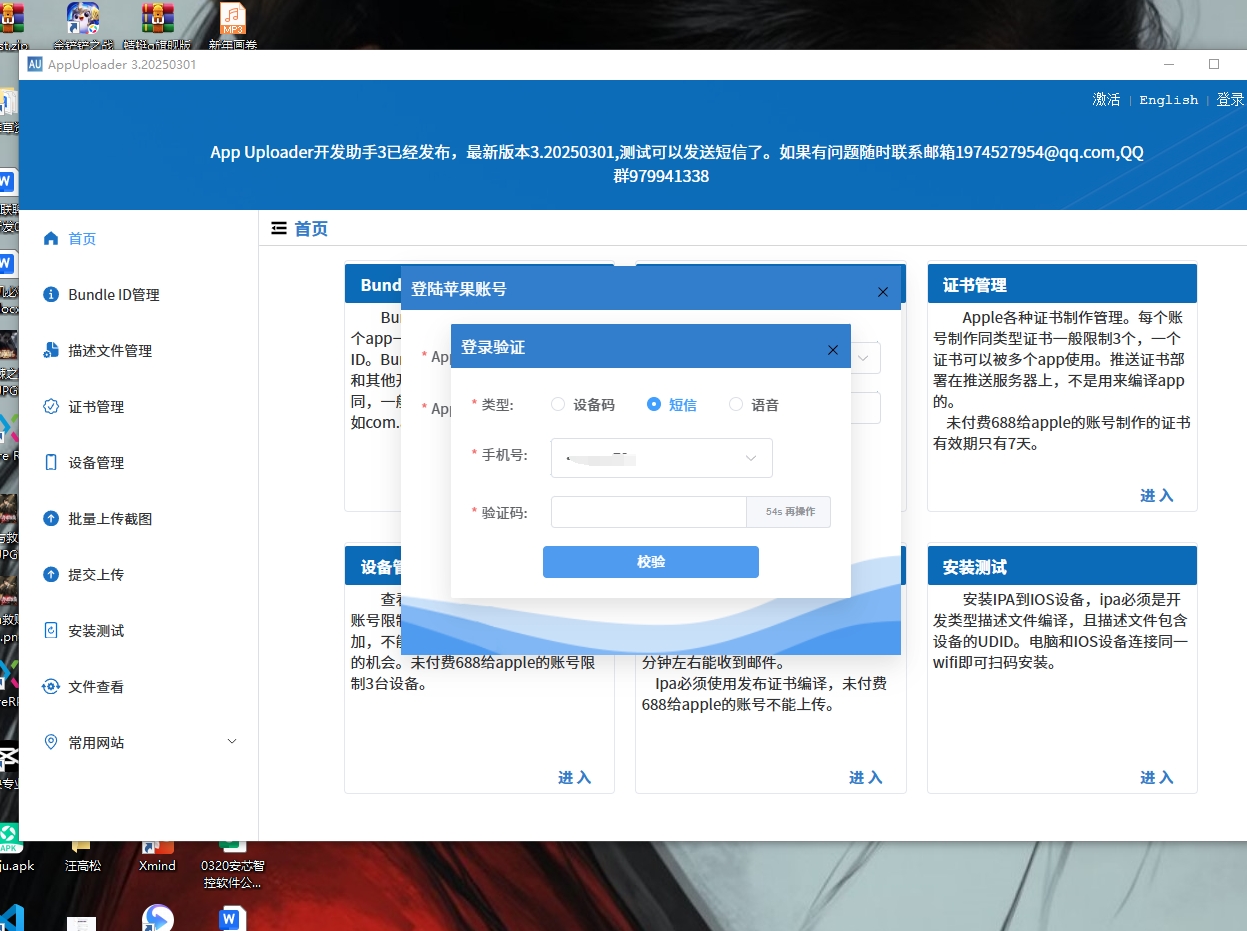Click the 校验 verify button
This screenshot has width=1247, height=931.
pos(651,562)
